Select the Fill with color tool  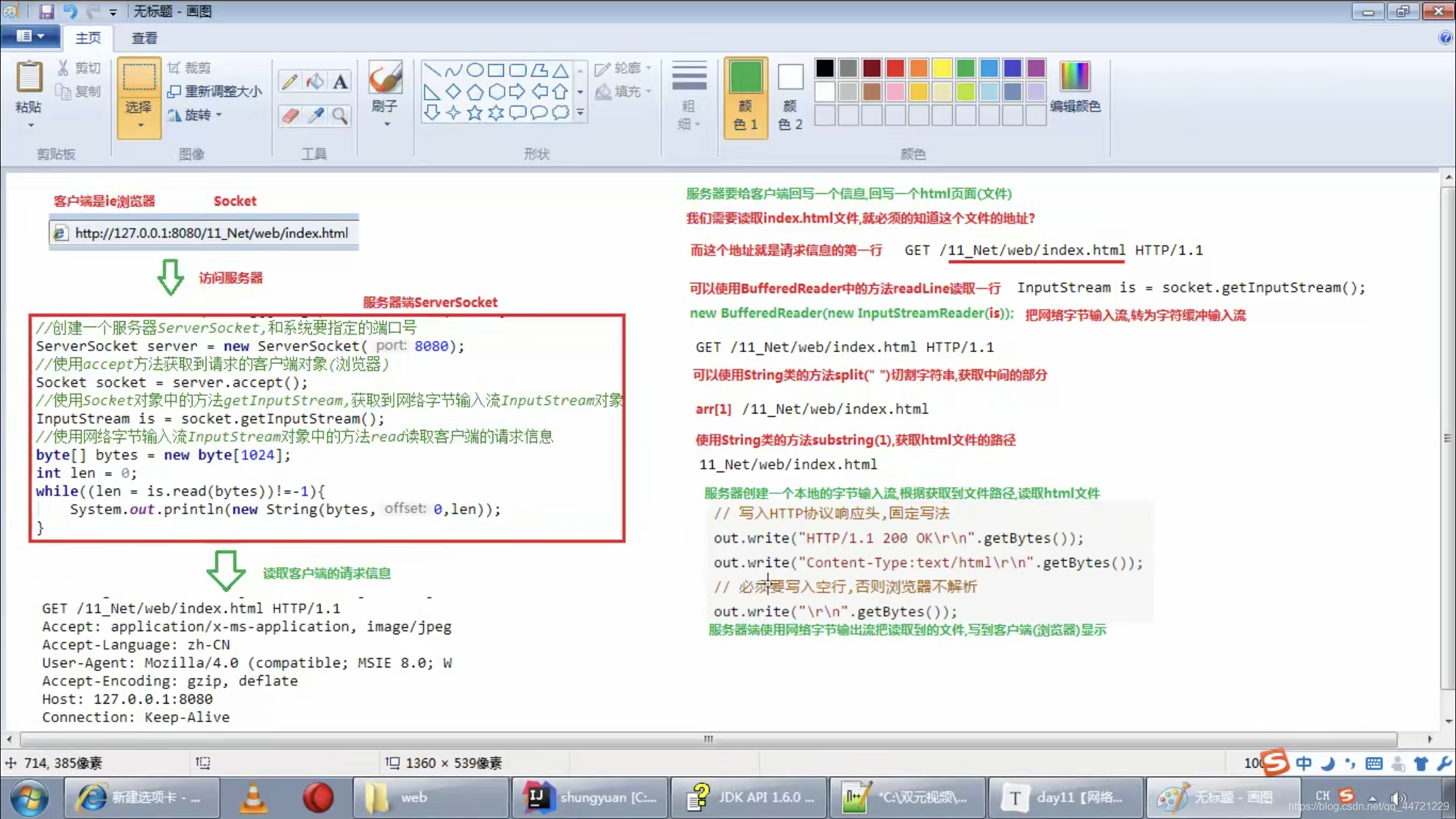(x=315, y=80)
